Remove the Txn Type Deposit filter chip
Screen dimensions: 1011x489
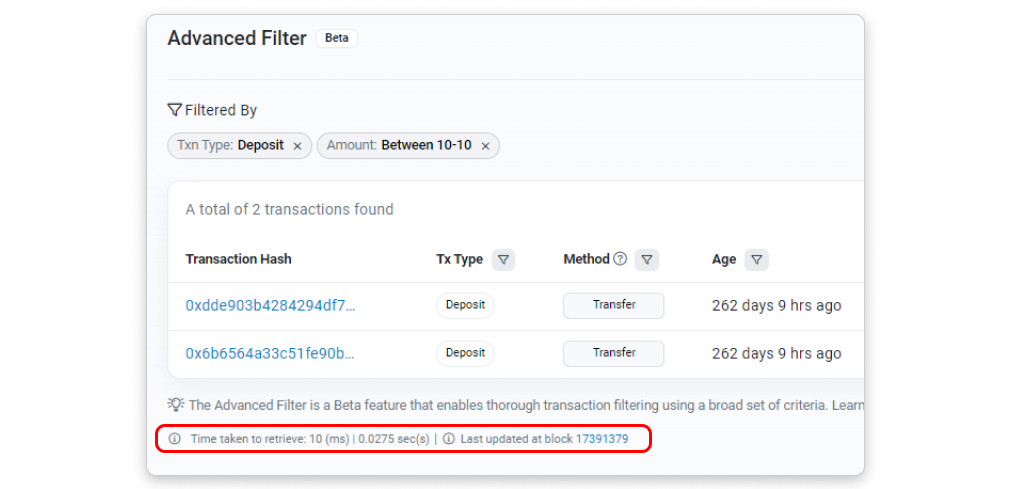coord(297,146)
